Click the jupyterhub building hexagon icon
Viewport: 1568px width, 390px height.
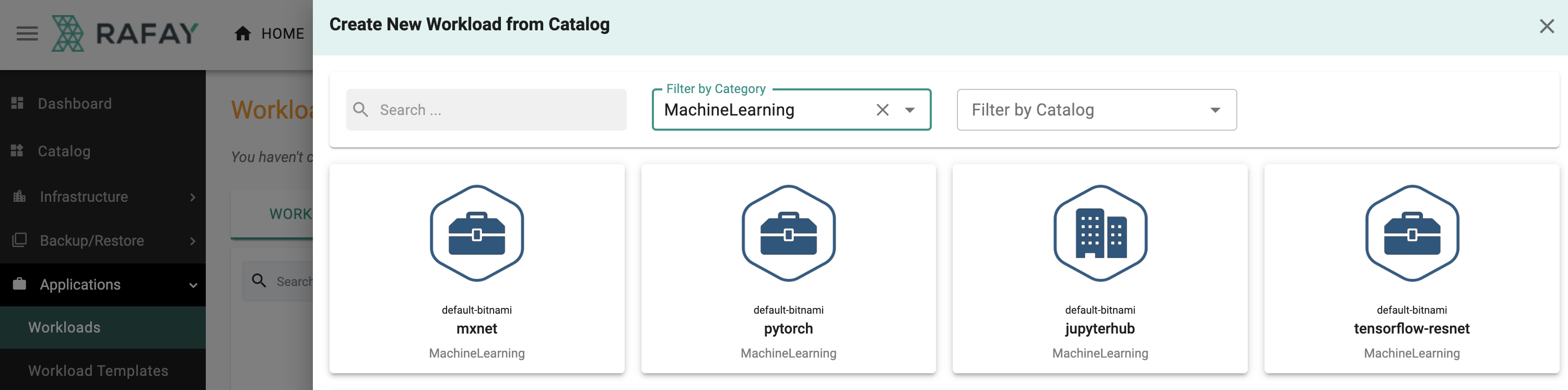[1100, 233]
